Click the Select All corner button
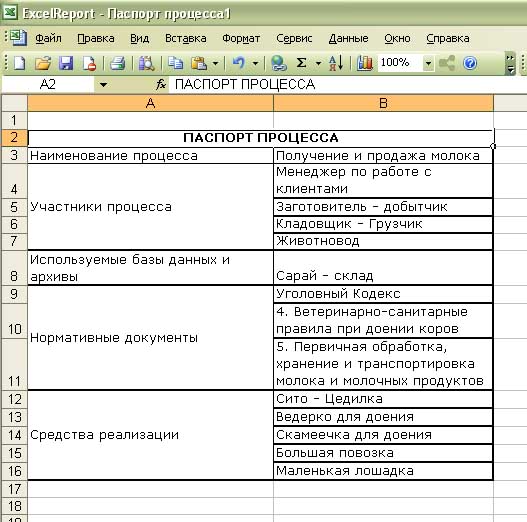Image resolution: width=527 pixels, height=522 pixels. [x=14, y=103]
